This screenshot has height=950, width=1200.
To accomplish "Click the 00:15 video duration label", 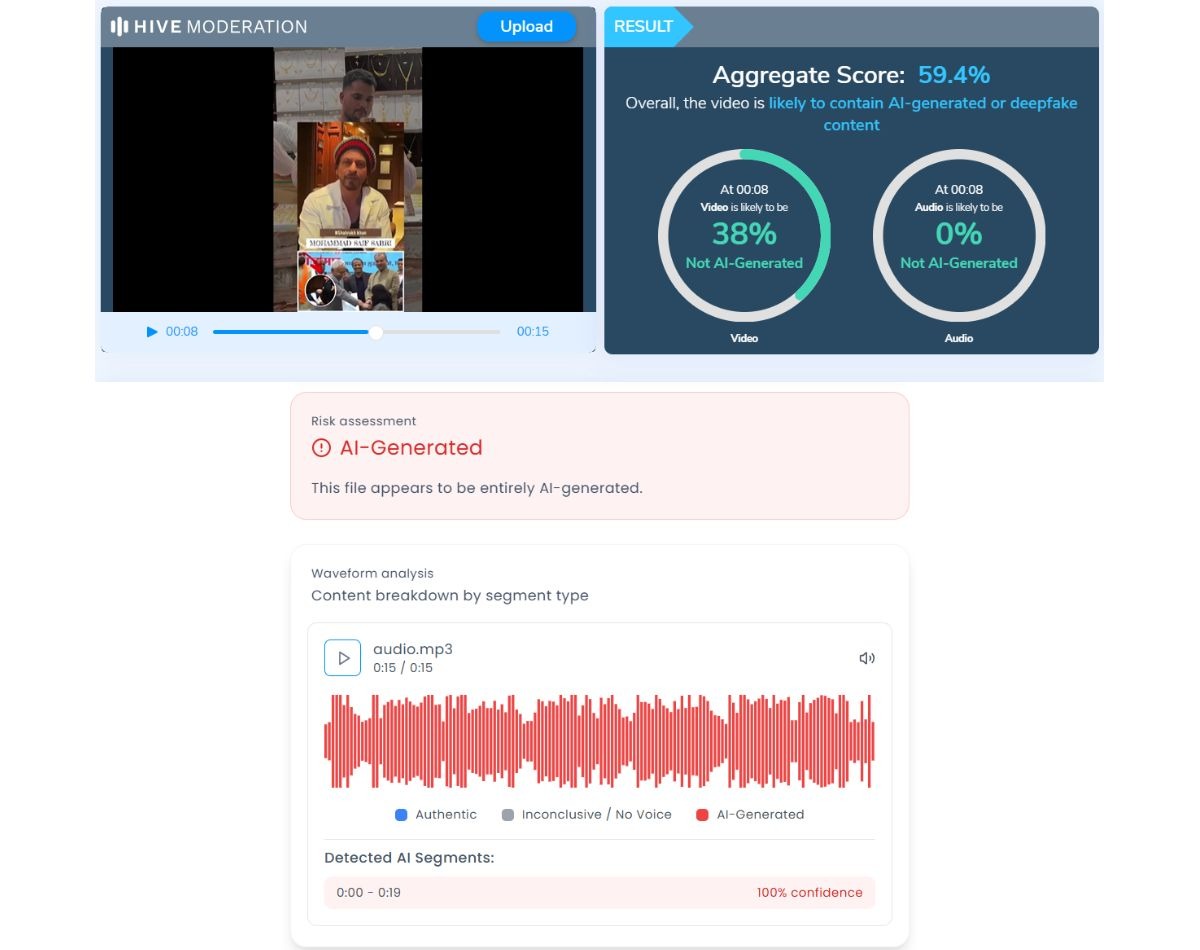I will click(x=532, y=332).
